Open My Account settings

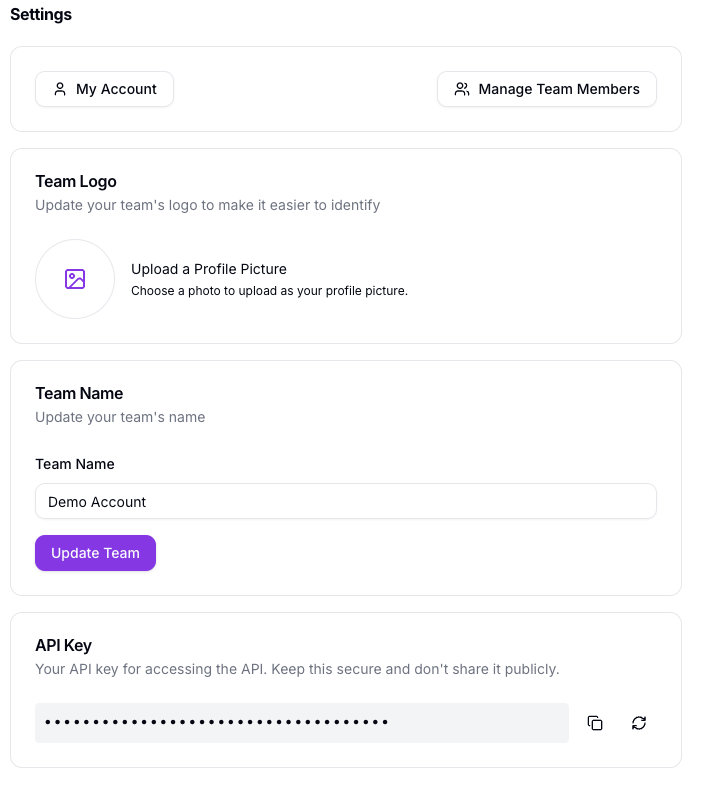(x=105, y=89)
